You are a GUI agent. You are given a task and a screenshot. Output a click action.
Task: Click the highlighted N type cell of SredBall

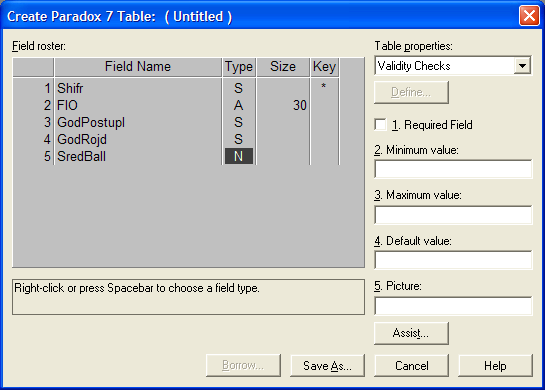(239, 156)
